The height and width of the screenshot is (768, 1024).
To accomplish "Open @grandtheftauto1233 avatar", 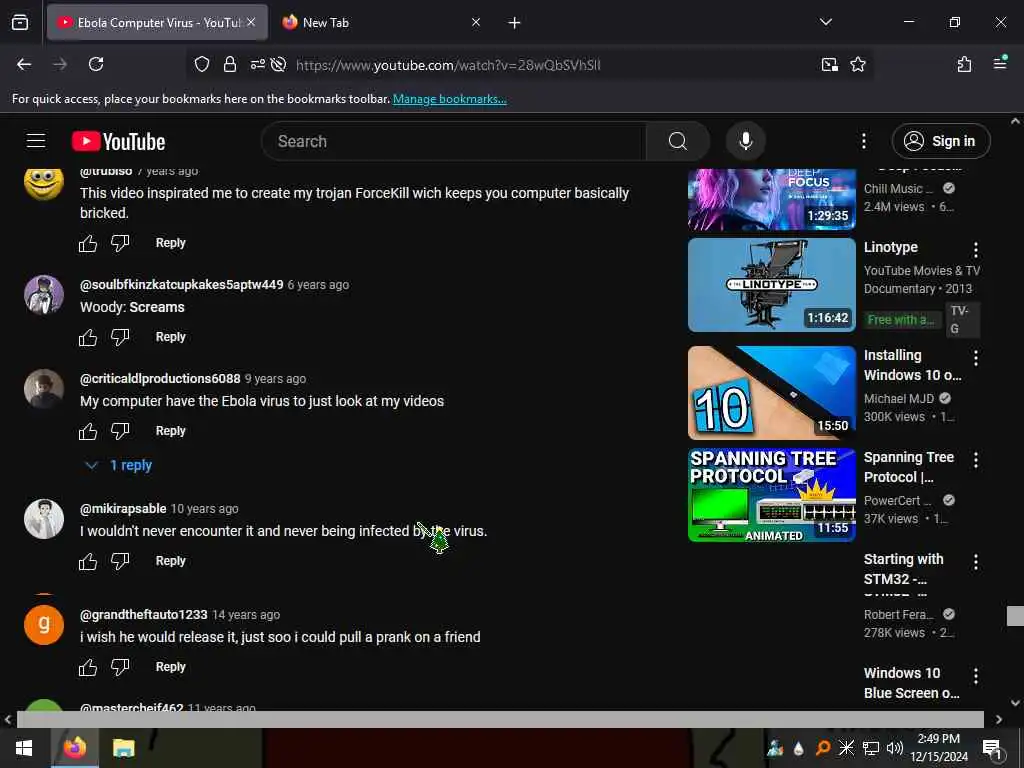I will tap(44, 625).
